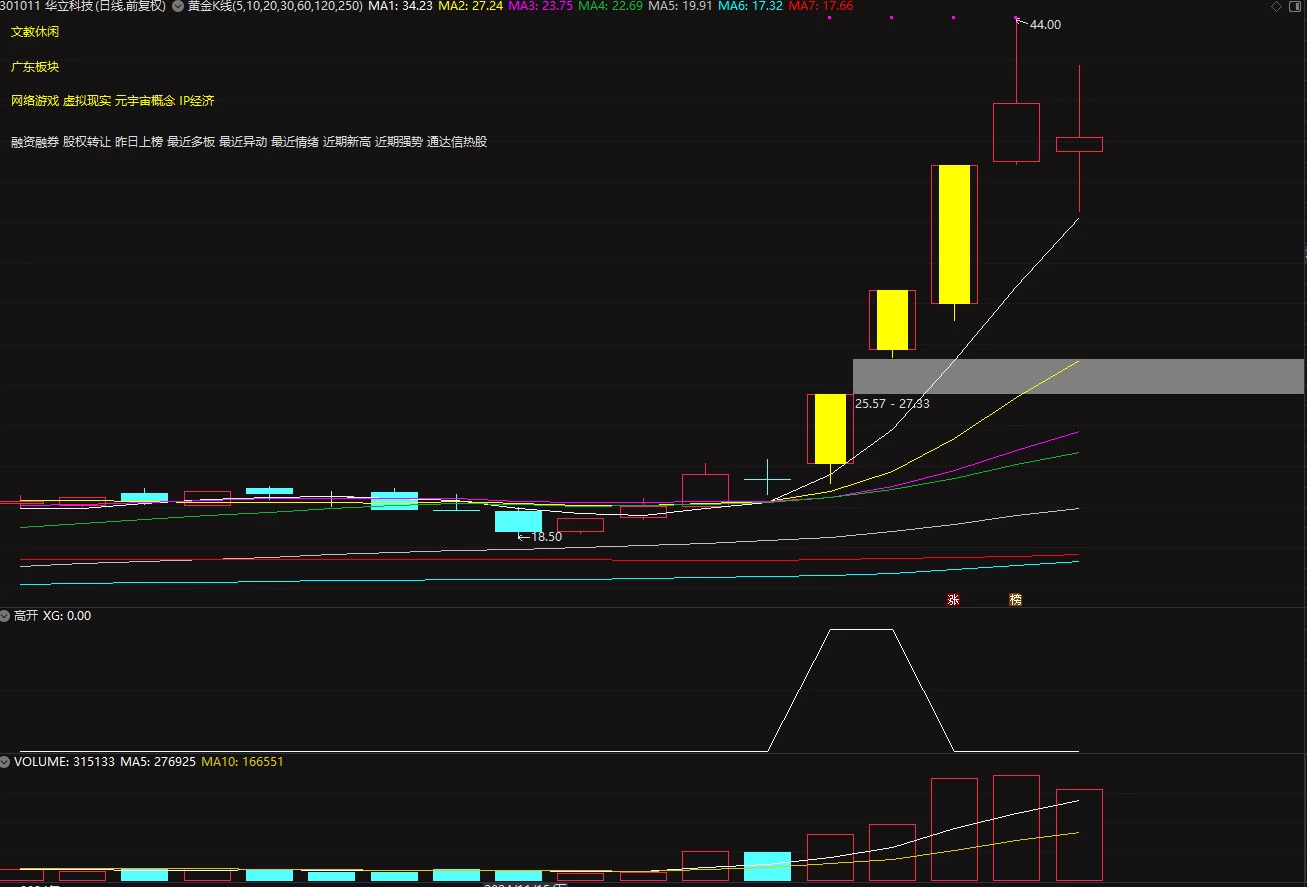Select the 网络游戏 concept tag

coord(35,101)
